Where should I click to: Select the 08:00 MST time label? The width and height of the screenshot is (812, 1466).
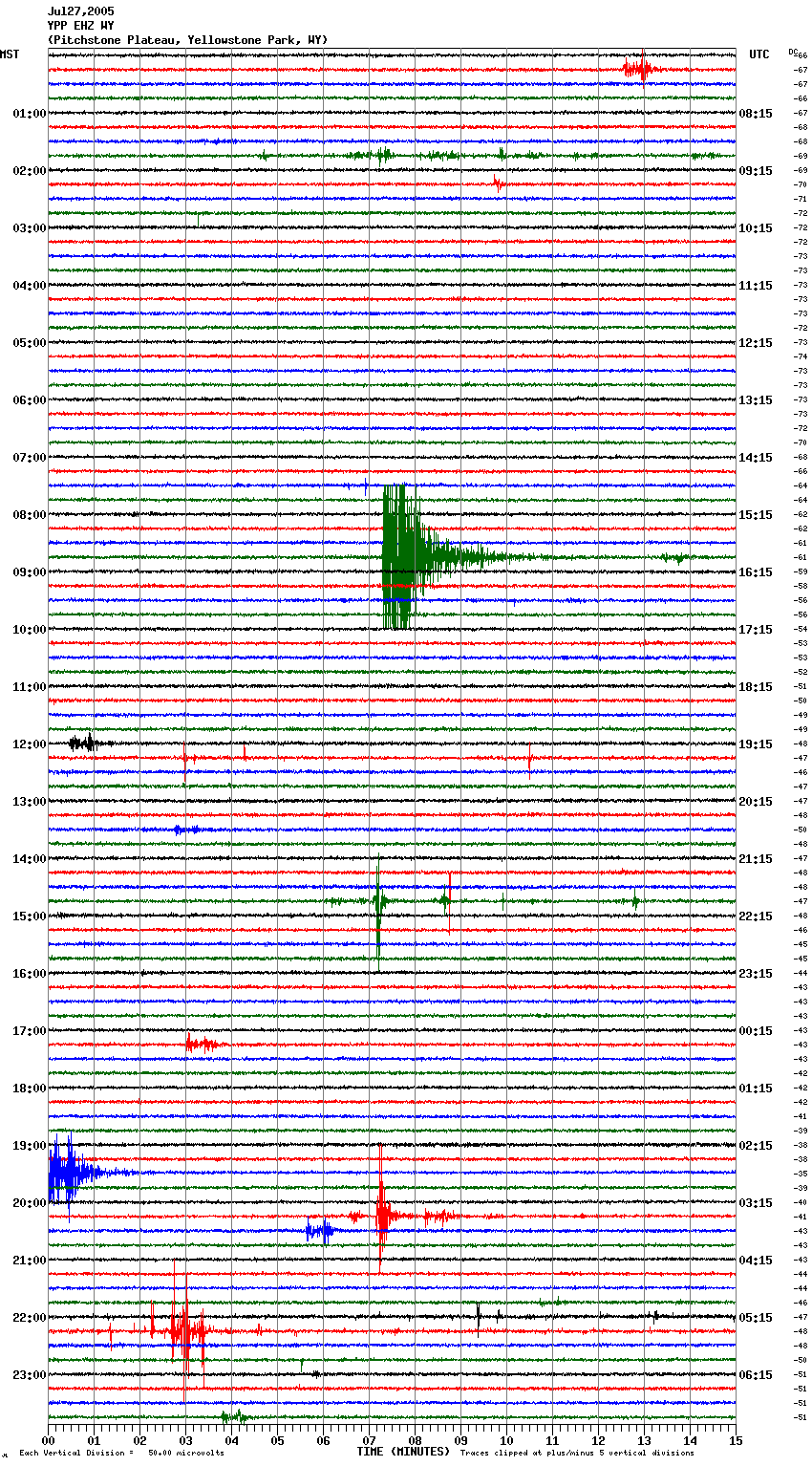click(x=30, y=515)
